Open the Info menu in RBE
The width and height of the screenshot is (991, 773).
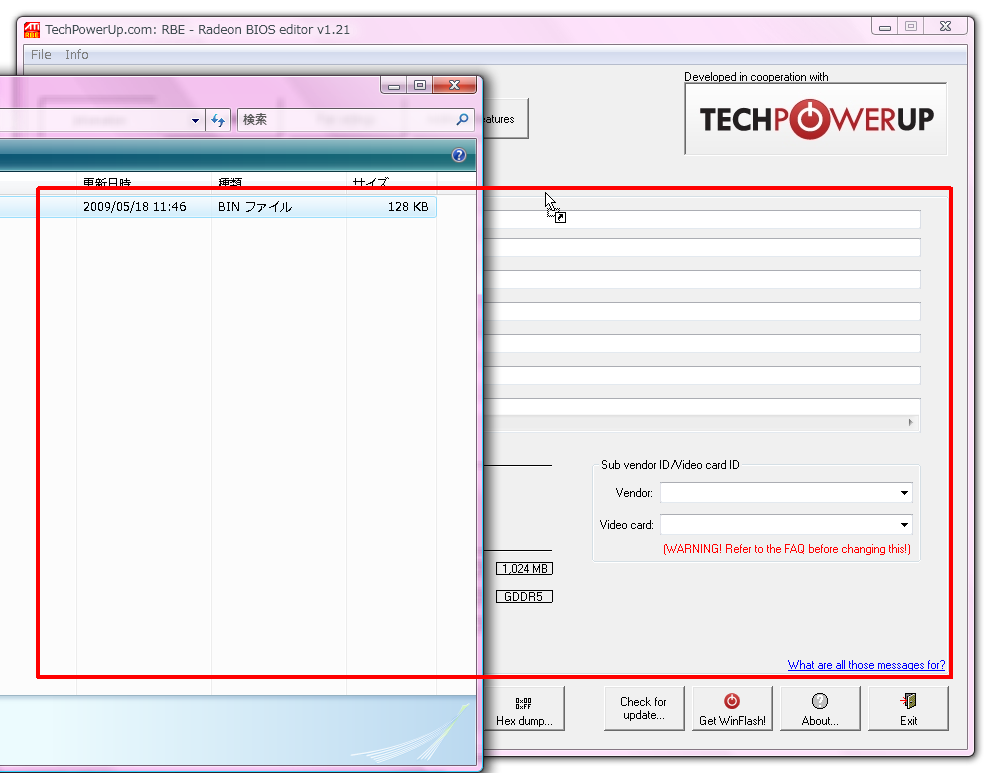point(76,55)
